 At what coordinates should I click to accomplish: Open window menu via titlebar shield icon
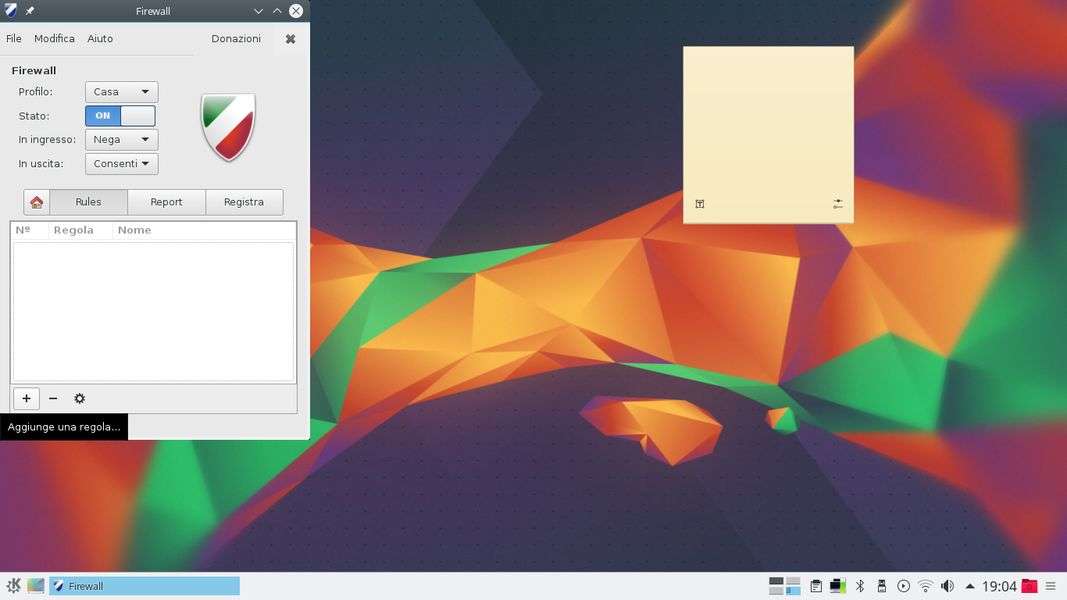coord(11,11)
